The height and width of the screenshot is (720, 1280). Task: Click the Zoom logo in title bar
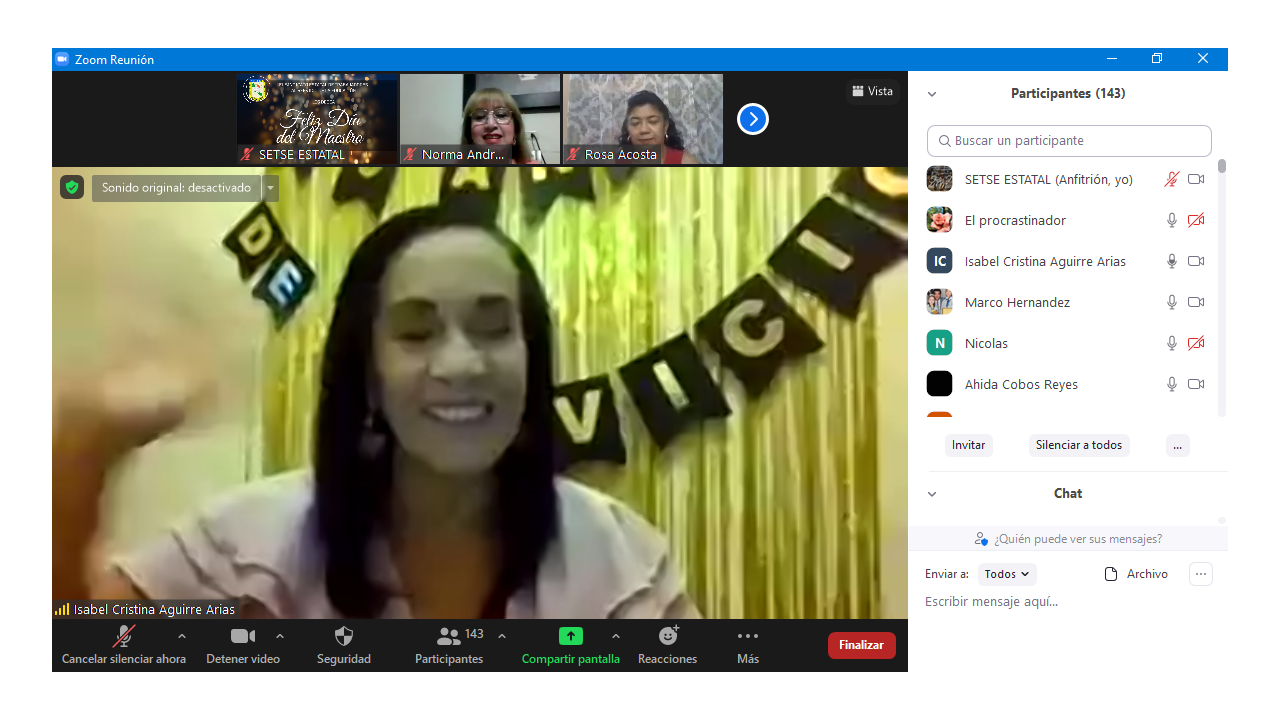pos(62,59)
